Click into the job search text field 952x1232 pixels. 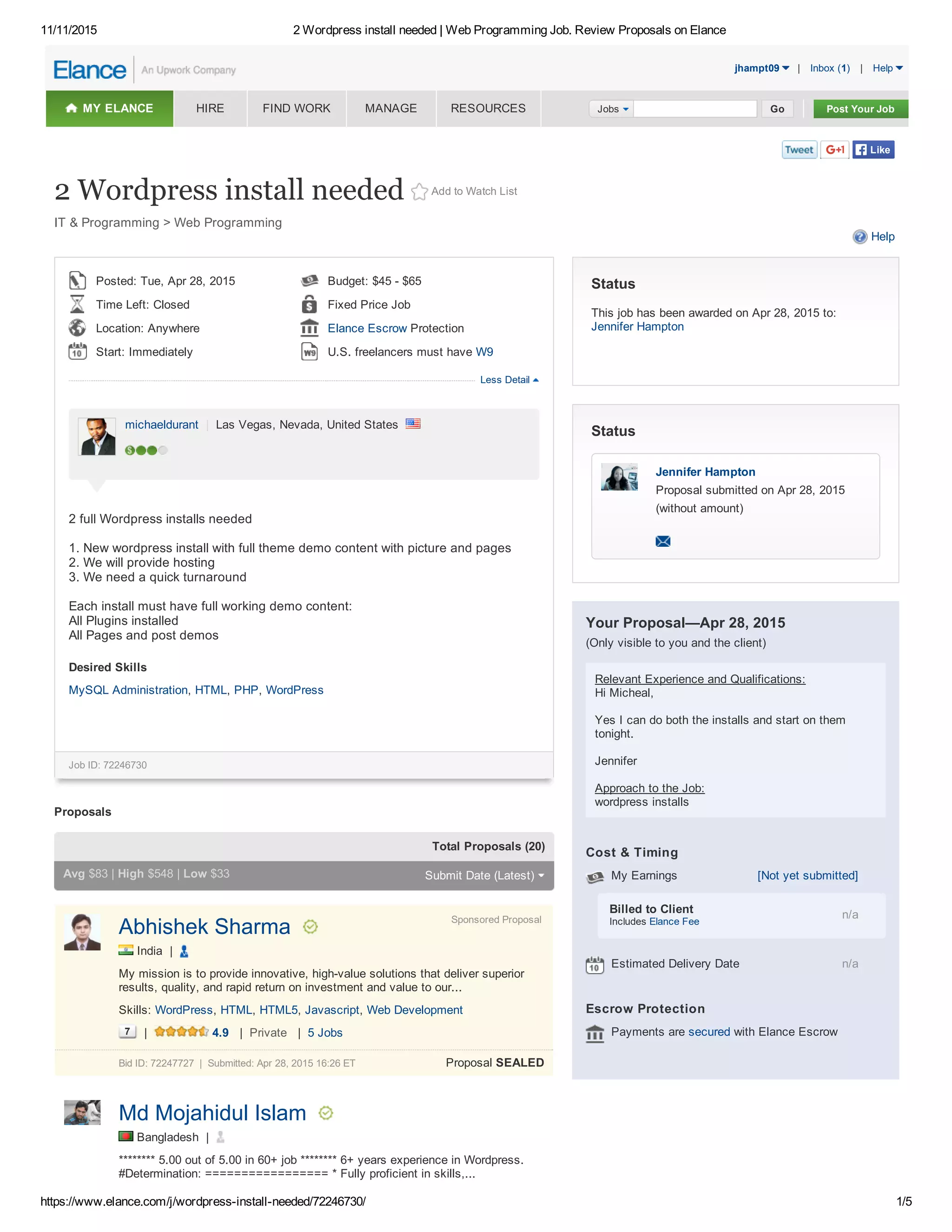click(x=695, y=109)
